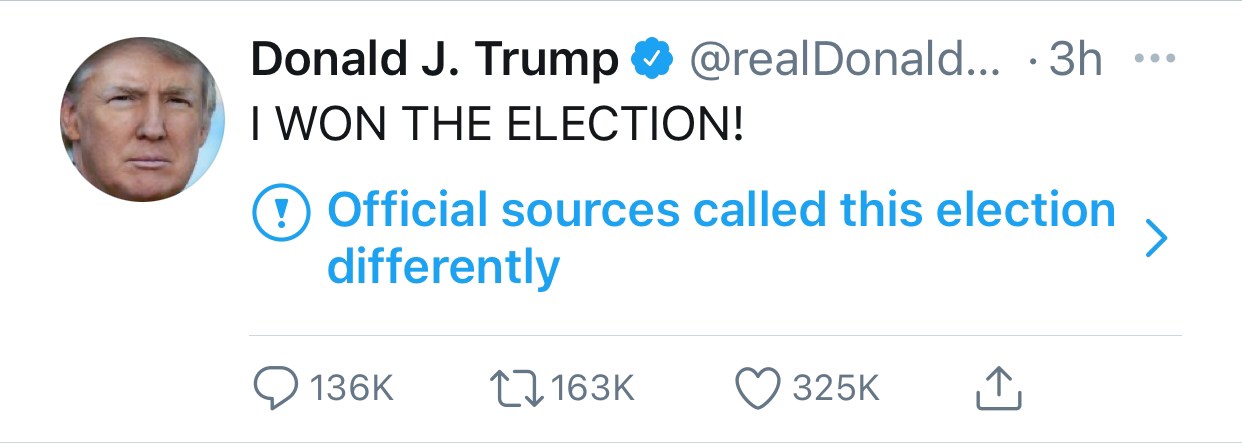The height and width of the screenshot is (447, 1242).
Task: Click the tweet text I WON THE ELECTION!
Action: (x=498, y=128)
